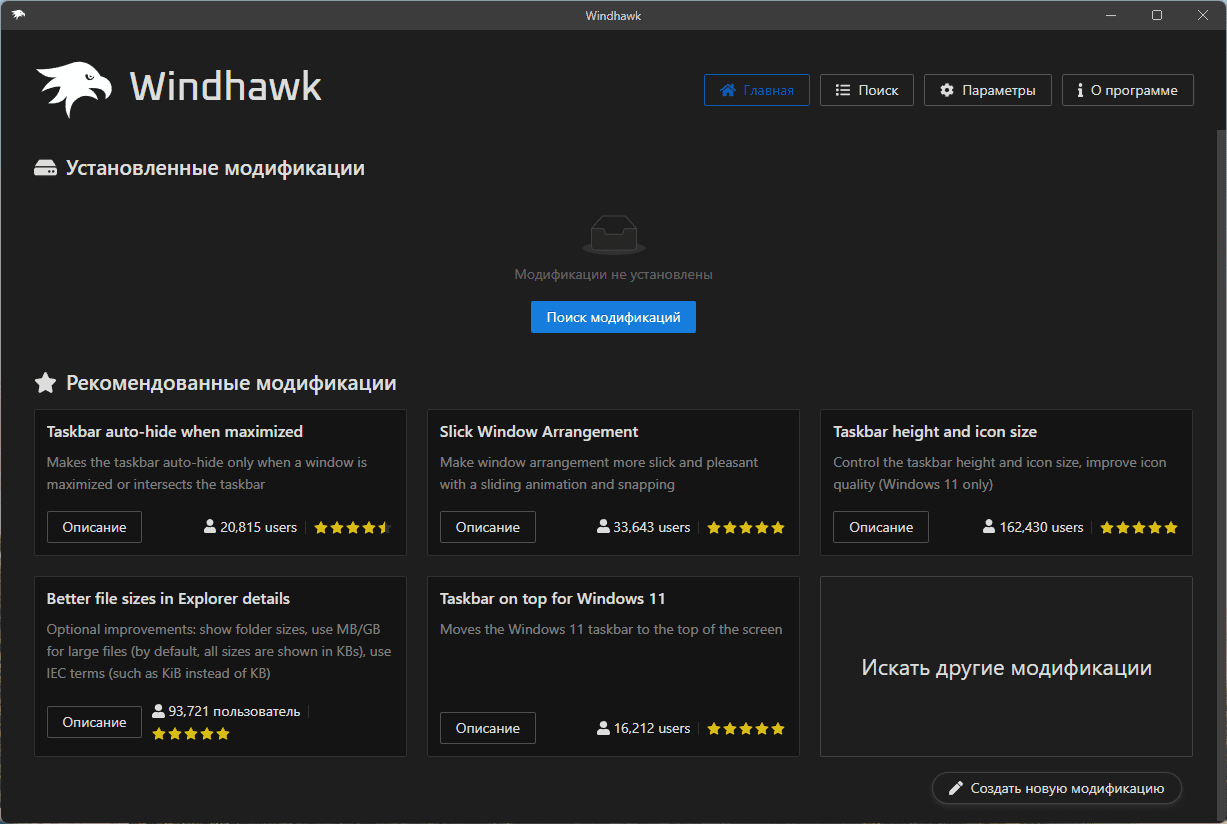Maximize the Windhawk window
1227x824 pixels.
point(1157,15)
